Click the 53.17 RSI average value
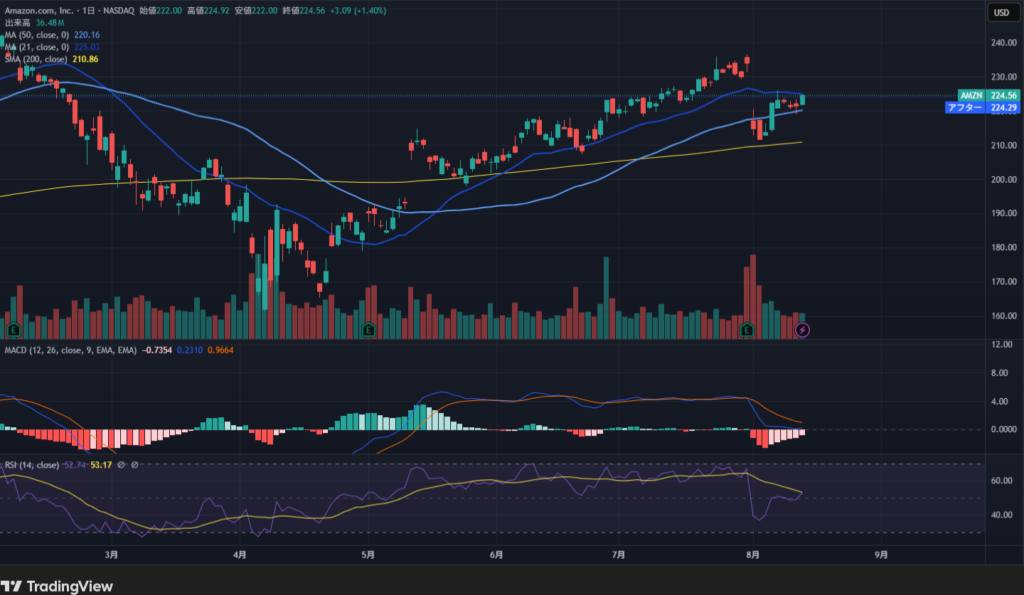Viewport: 1024px width, 595px height. tap(101, 465)
